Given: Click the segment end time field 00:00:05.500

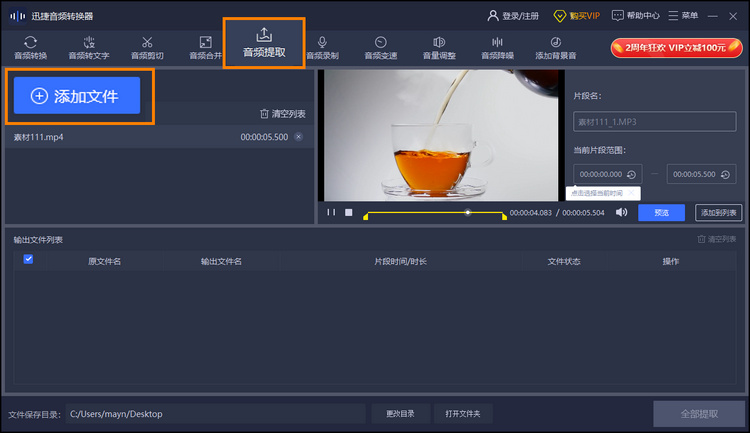Looking at the screenshot, I should pos(694,174).
